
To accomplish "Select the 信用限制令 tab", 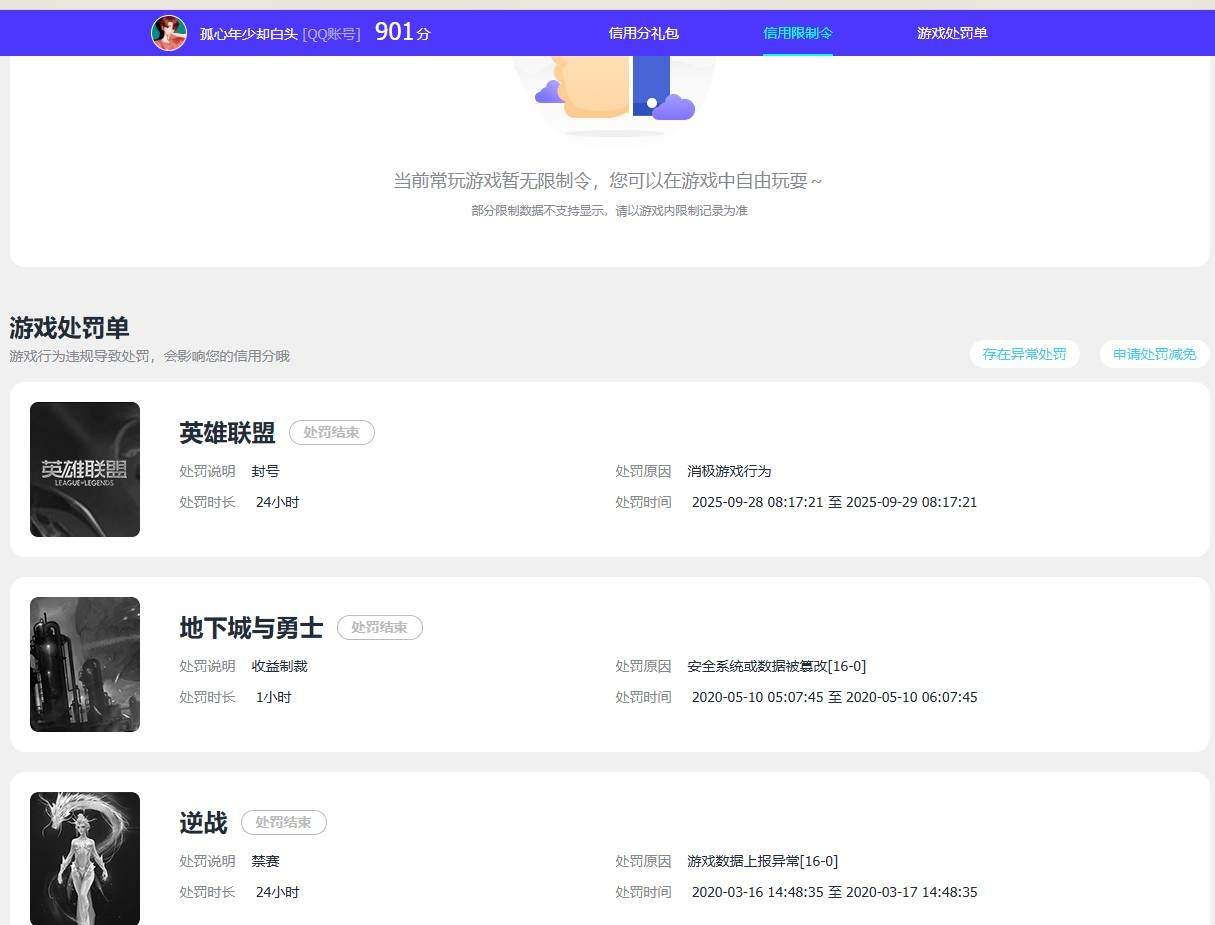I will [x=797, y=33].
